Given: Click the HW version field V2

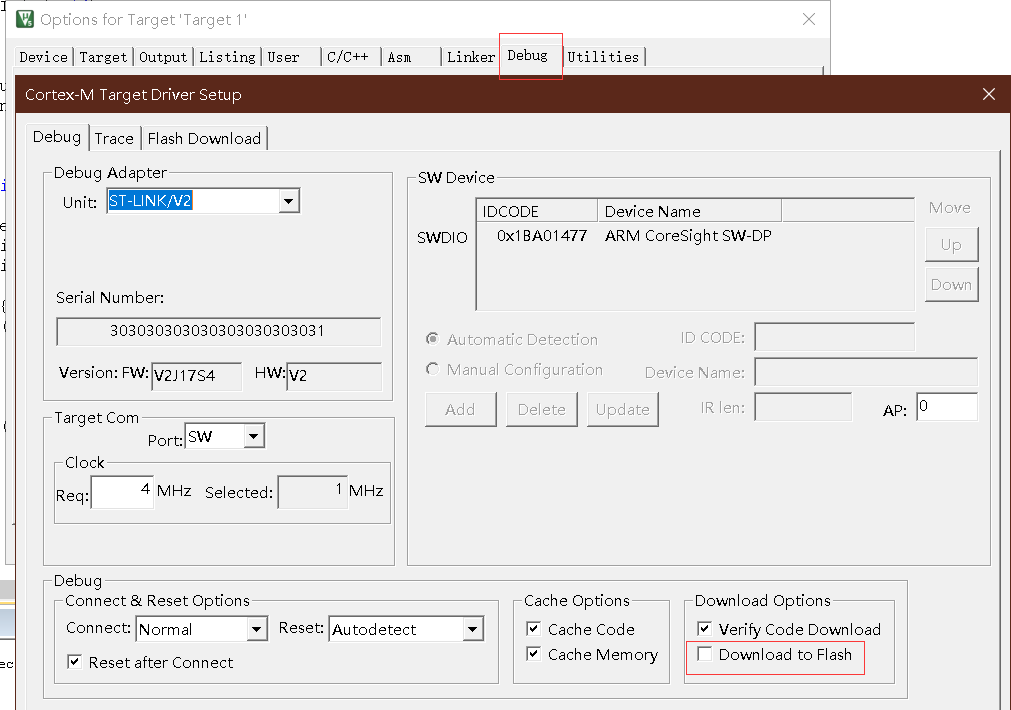Looking at the screenshot, I should pyautogui.click(x=334, y=376).
